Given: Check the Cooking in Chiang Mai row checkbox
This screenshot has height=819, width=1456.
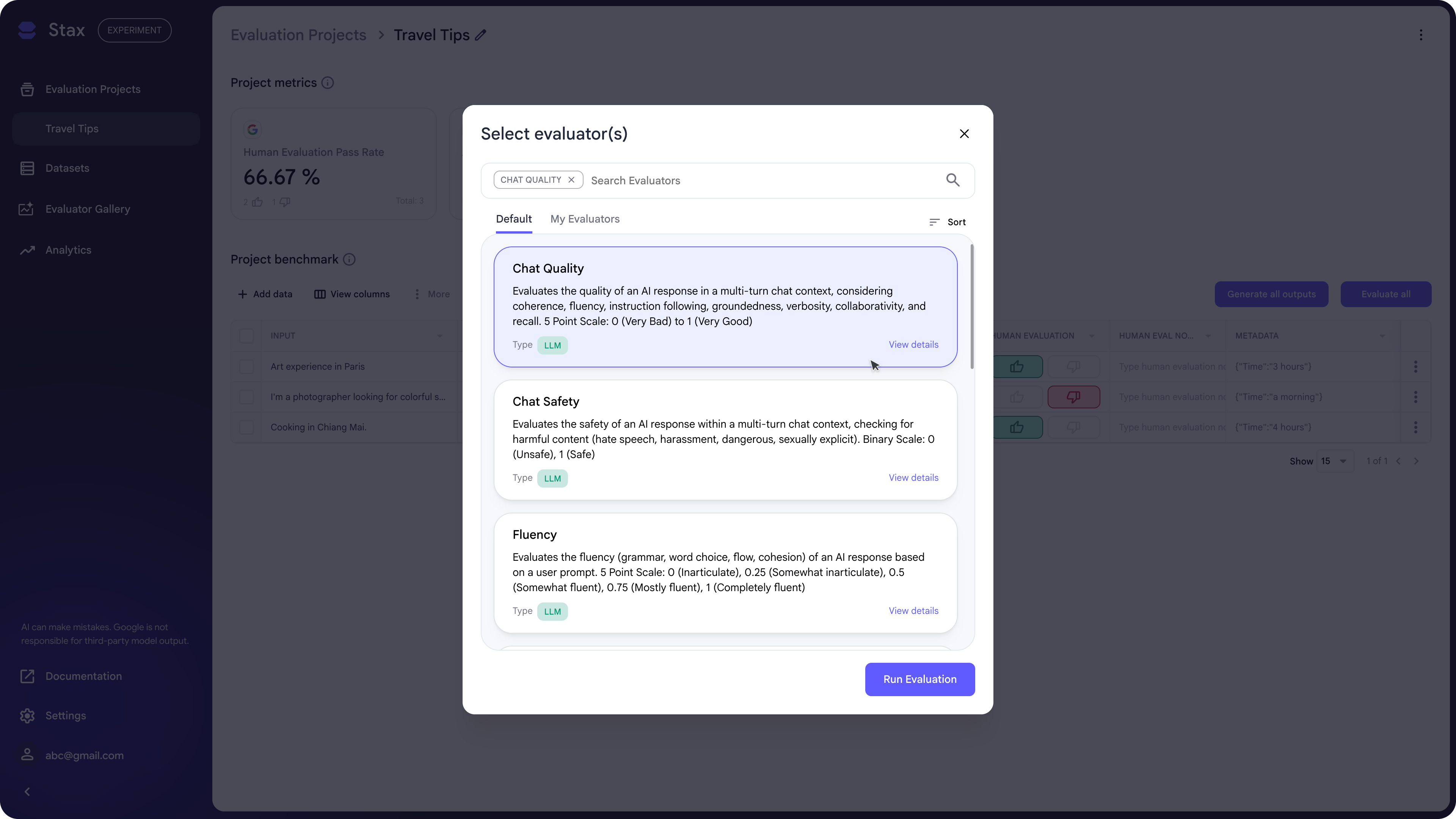Looking at the screenshot, I should pyautogui.click(x=246, y=427).
